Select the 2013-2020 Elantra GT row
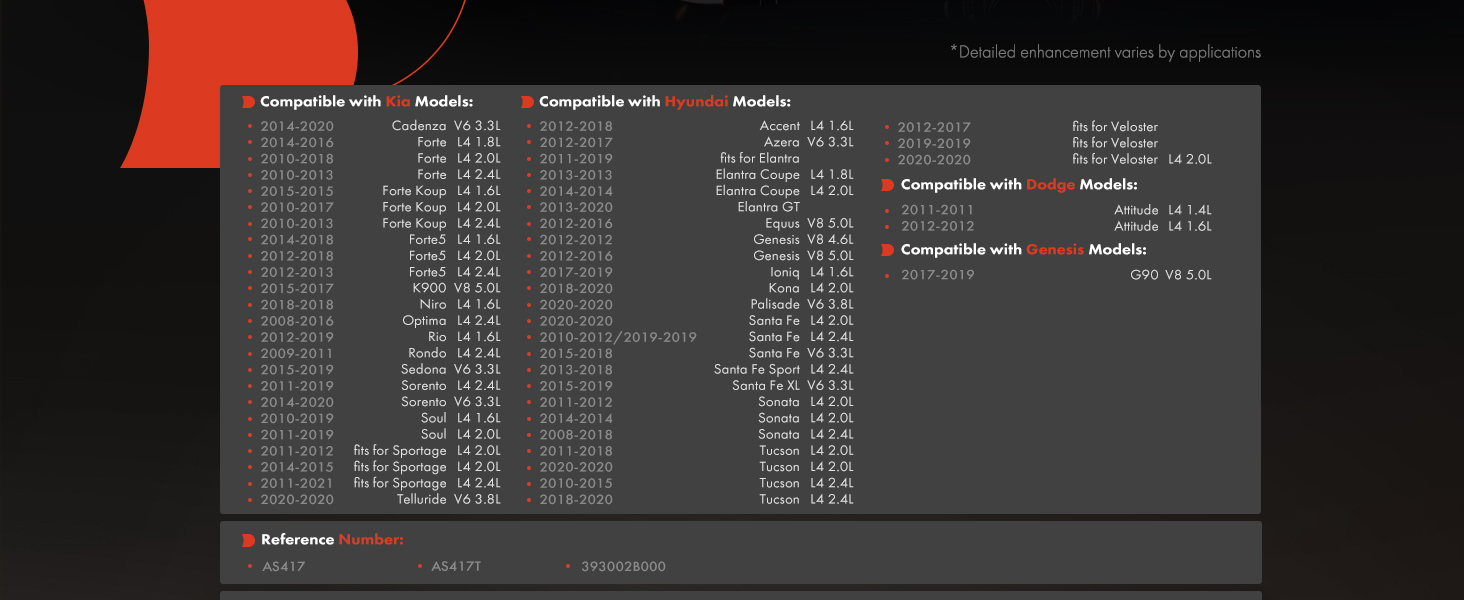This screenshot has width=1464, height=600. (x=663, y=207)
